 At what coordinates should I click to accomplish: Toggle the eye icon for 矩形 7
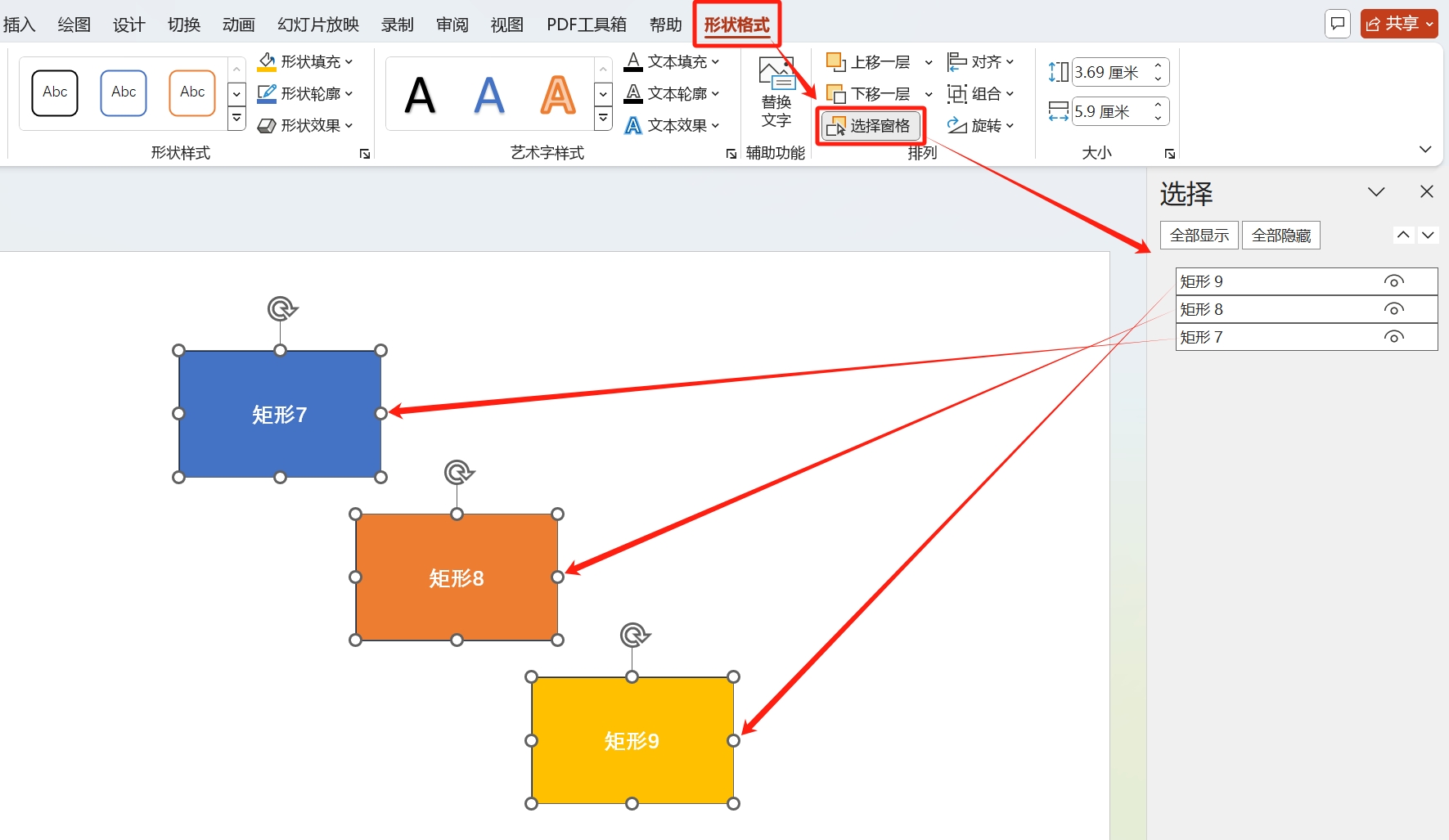[x=1393, y=337]
